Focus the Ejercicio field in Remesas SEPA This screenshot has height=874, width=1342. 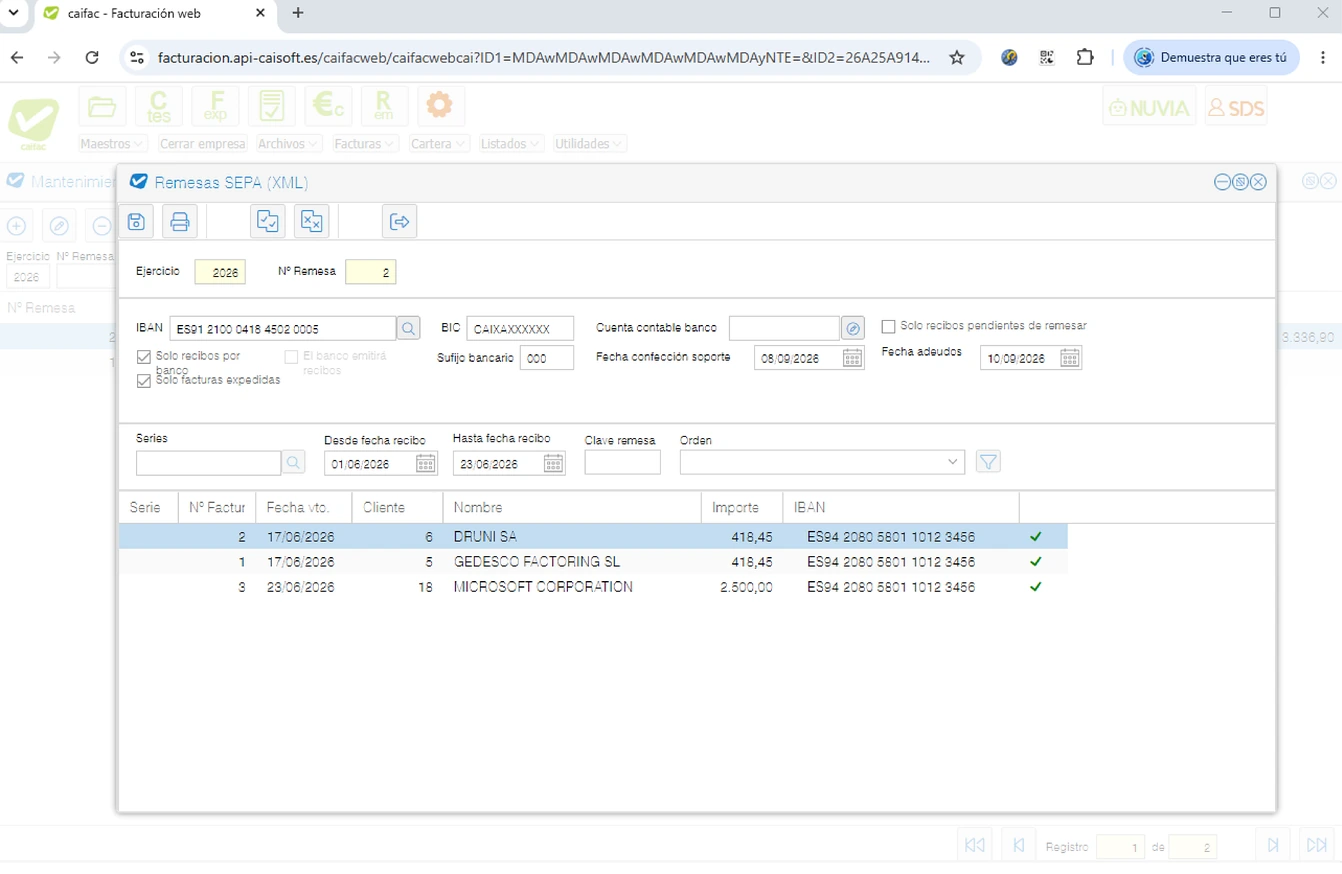[220, 271]
